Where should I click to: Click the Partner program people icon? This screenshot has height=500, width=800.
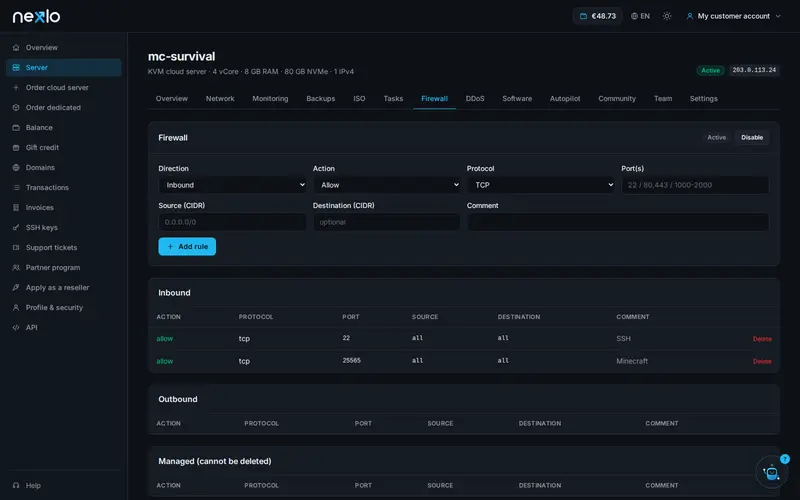[16, 267]
